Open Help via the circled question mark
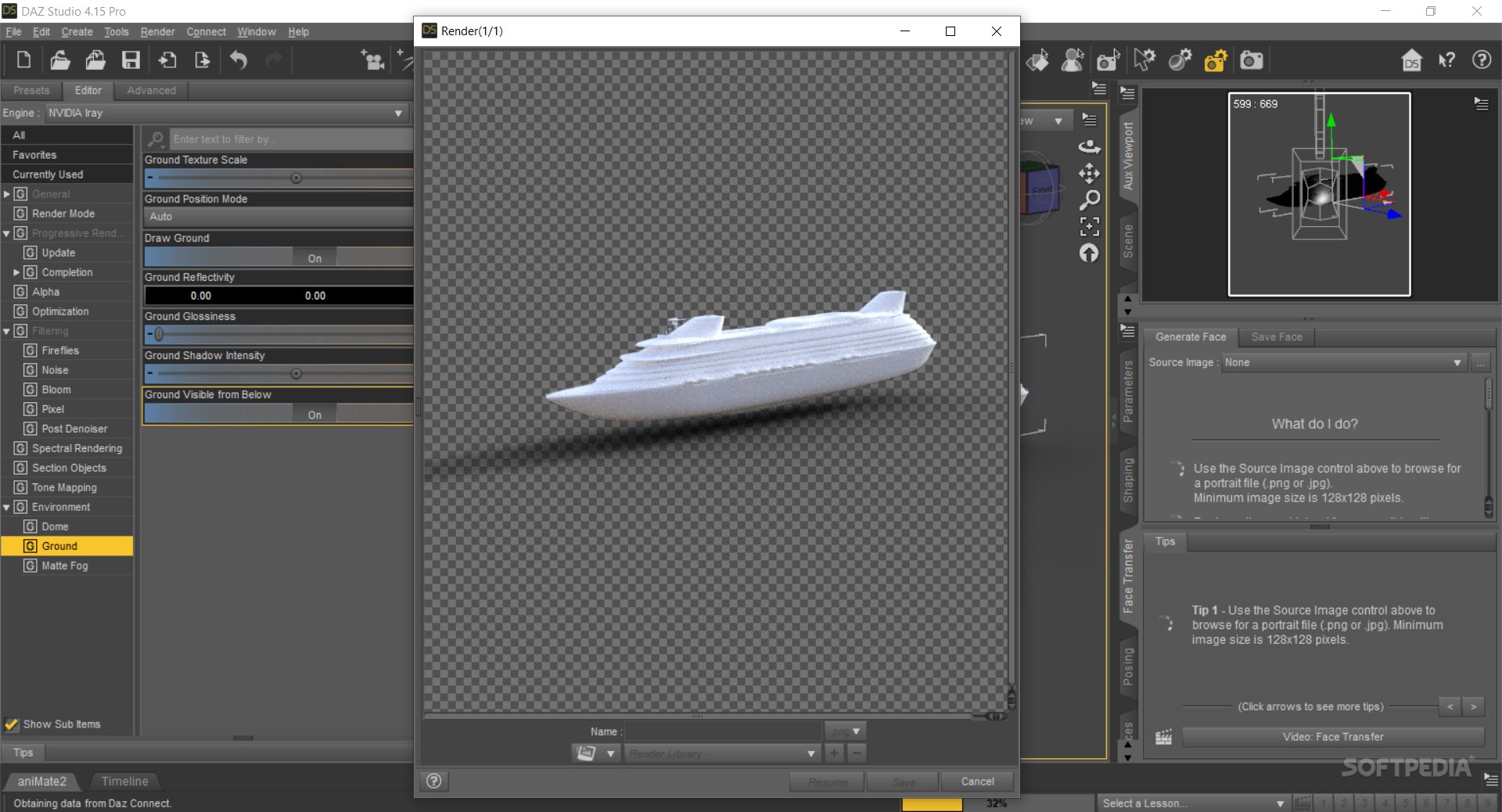Screen dimensions: 1502x812 click(x=1482, y=60)
